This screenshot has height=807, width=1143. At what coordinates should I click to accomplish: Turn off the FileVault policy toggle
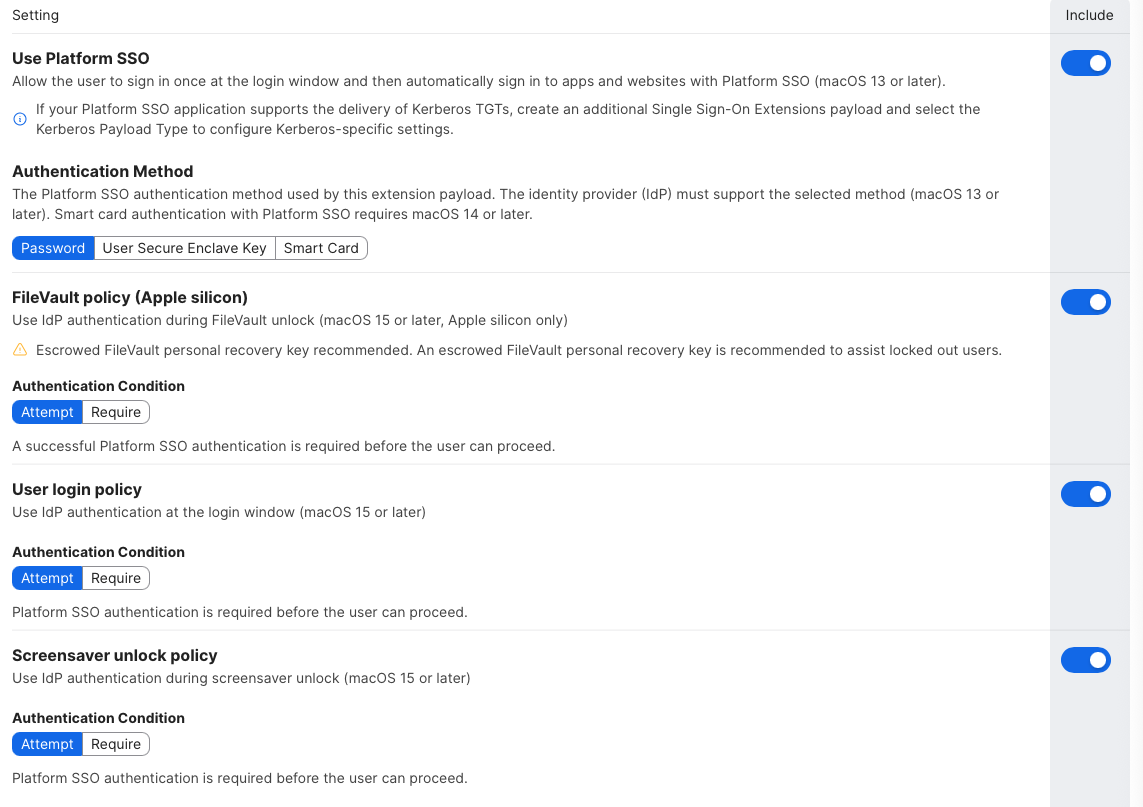(1085, 302)
